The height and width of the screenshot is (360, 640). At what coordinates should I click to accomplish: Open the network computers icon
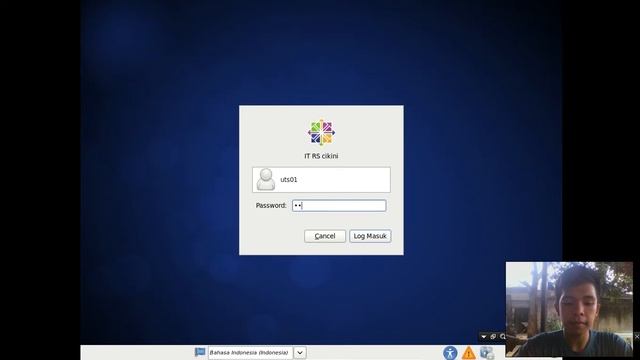487,353
